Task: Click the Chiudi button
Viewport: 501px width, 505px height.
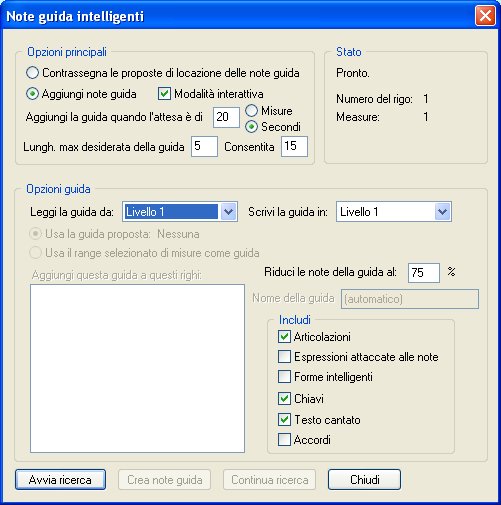Action: [364, 480]
